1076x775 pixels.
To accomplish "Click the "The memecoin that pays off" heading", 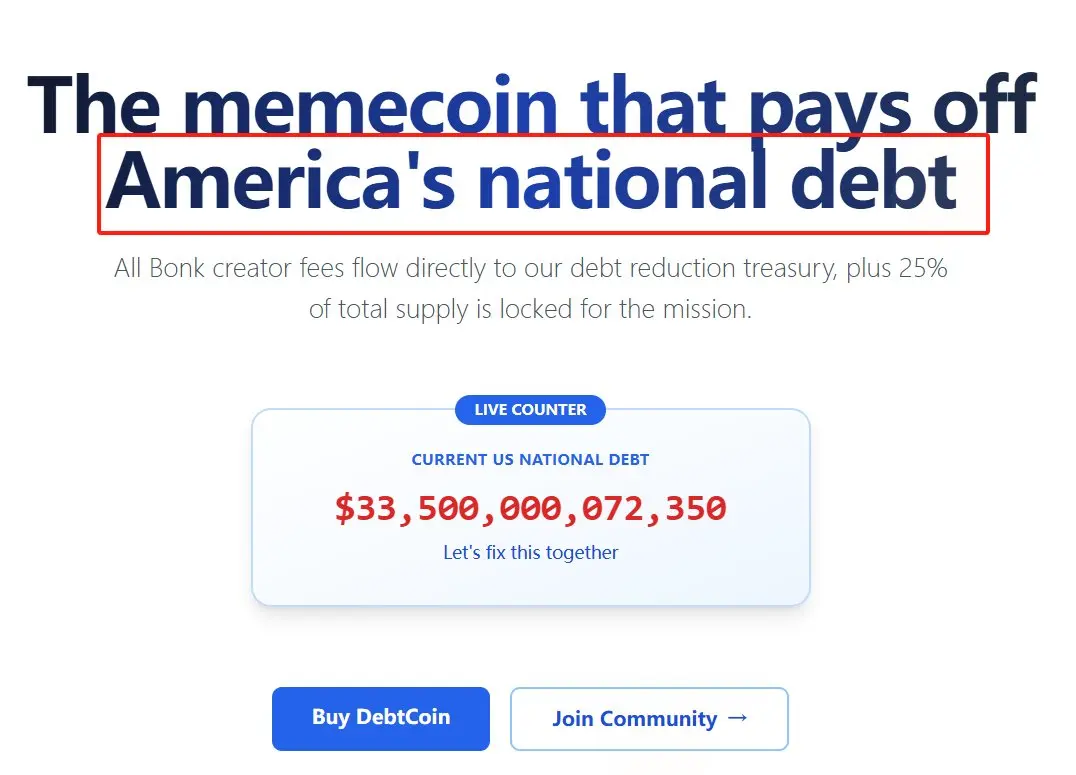I will click(532, 105).
